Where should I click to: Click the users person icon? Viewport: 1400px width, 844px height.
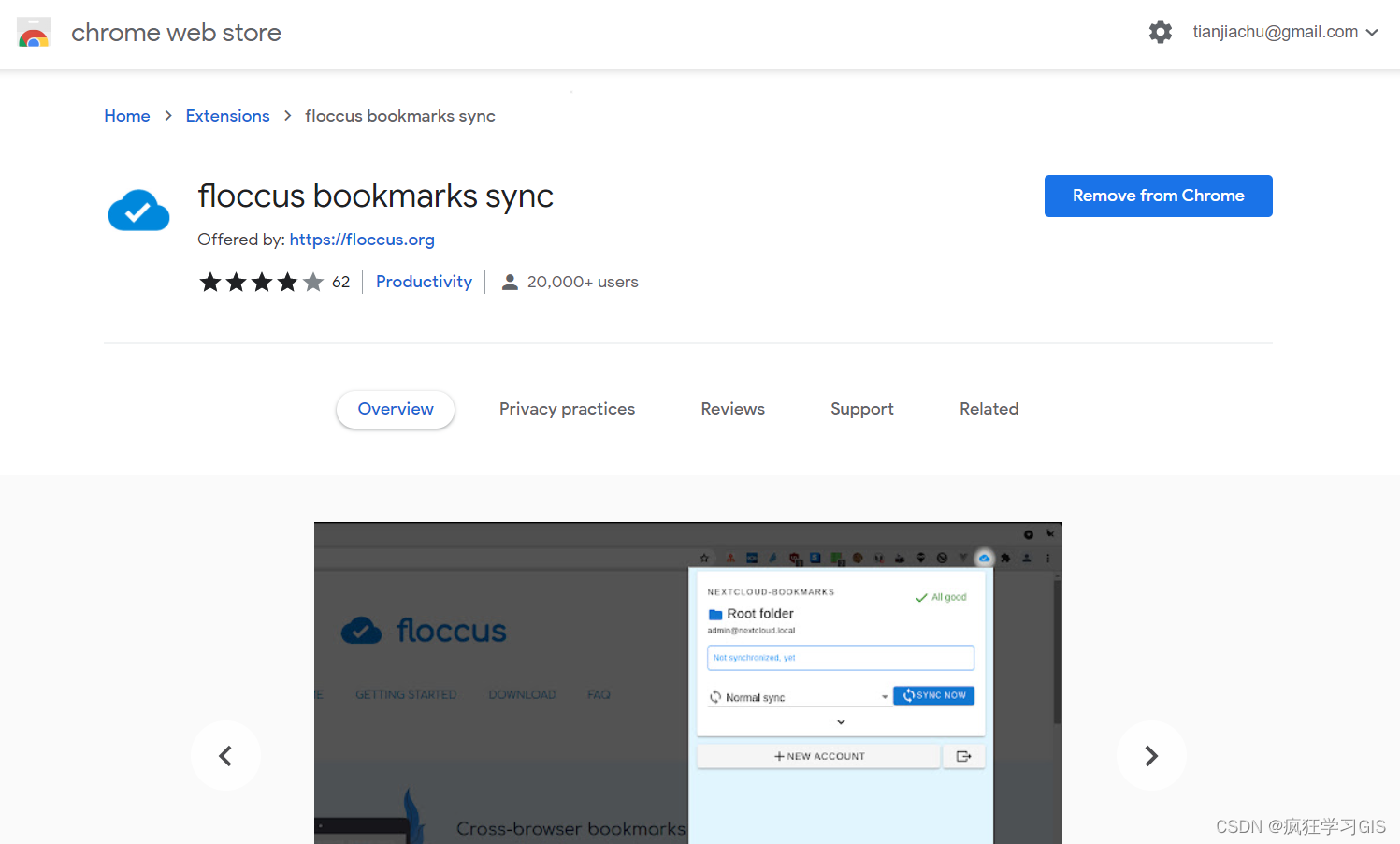point(510,282)
